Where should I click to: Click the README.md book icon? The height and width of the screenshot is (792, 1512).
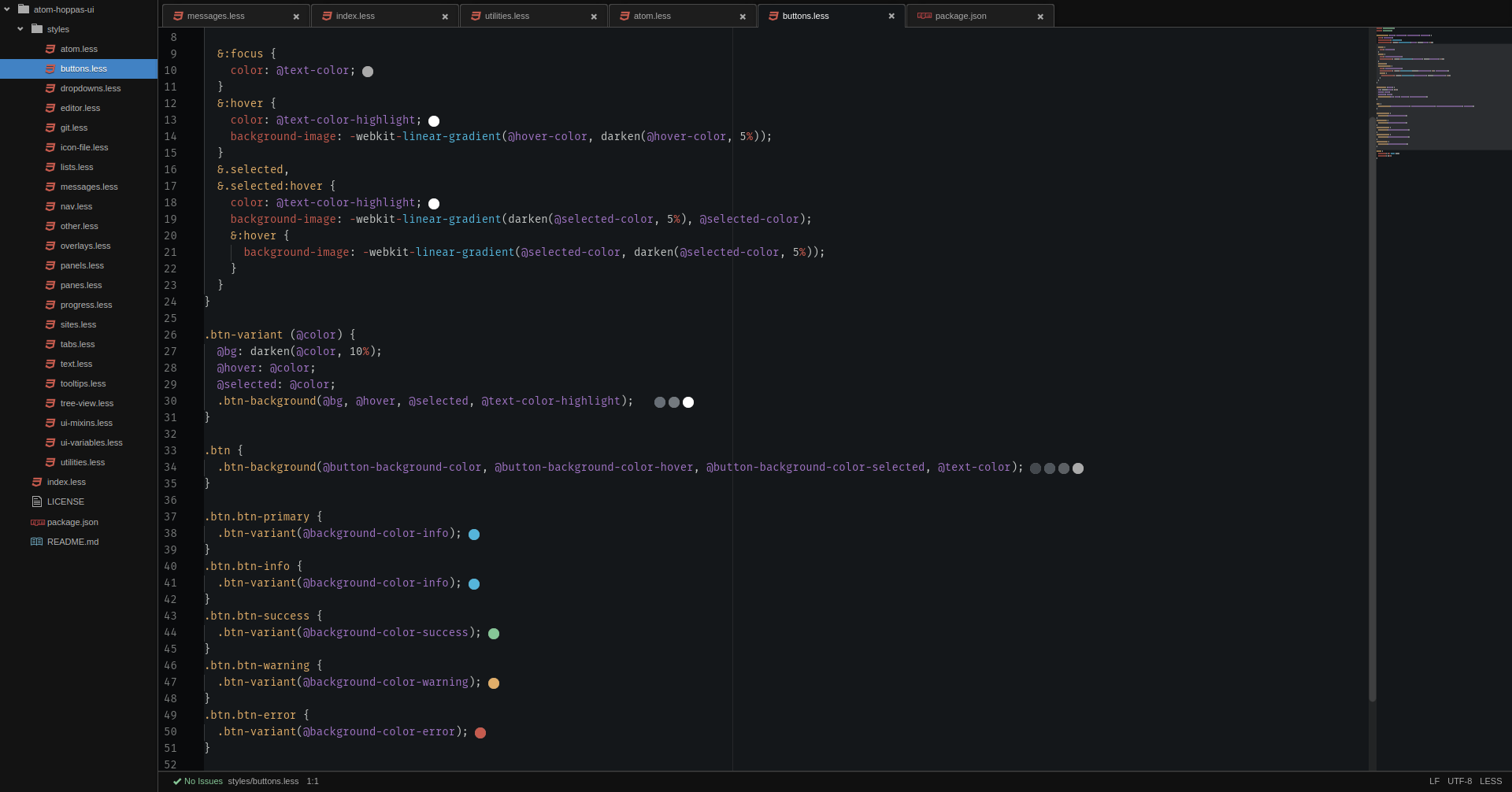(37, 542)
